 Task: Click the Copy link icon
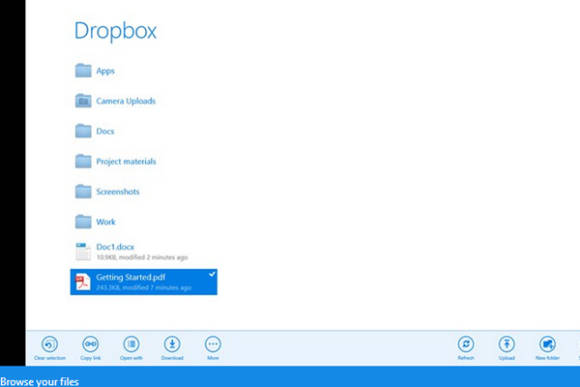click(91, 344)
